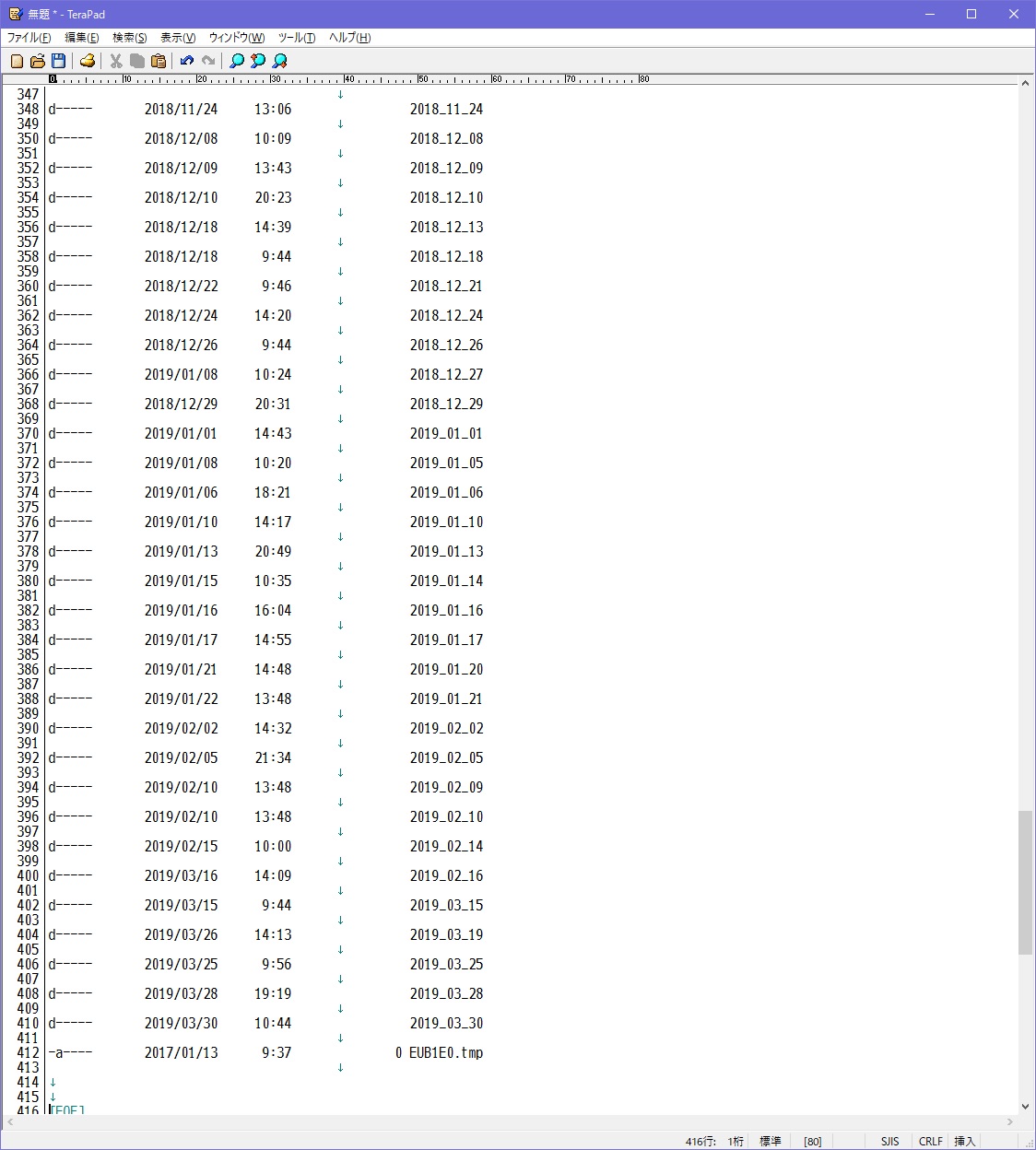Viewport: 1036px width, 1150px height.
Task: Click the [80] wrap width status field
Action: pyautogui.click(x=813, y=1141)
